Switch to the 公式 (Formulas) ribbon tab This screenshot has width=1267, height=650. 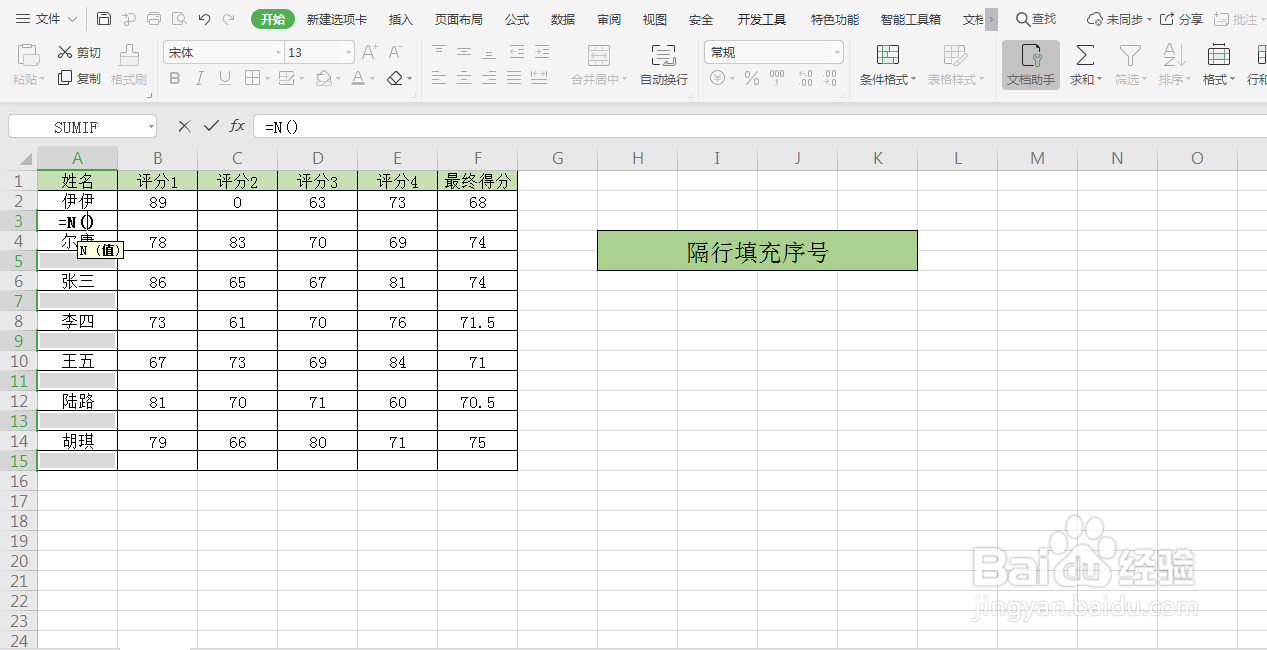tap(516, 18)
